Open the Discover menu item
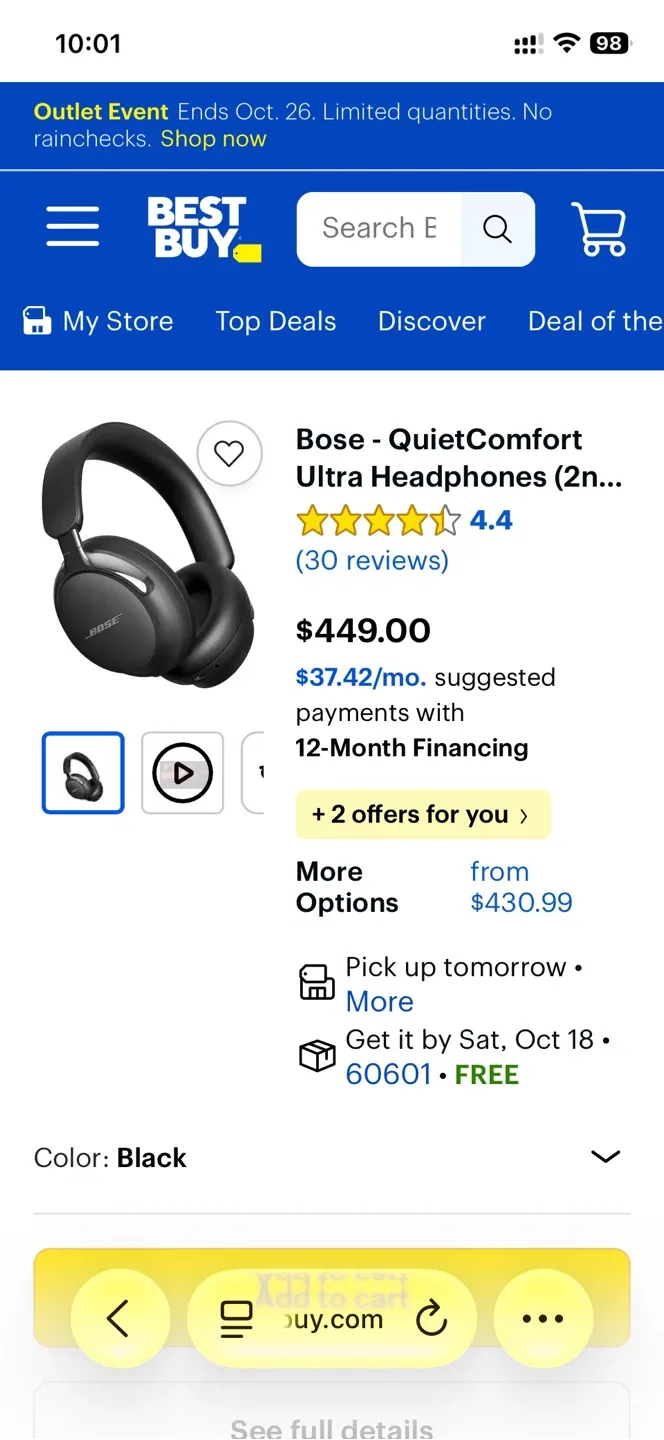This screenshot has width=664, height=1440. click(x=432, y=321)
